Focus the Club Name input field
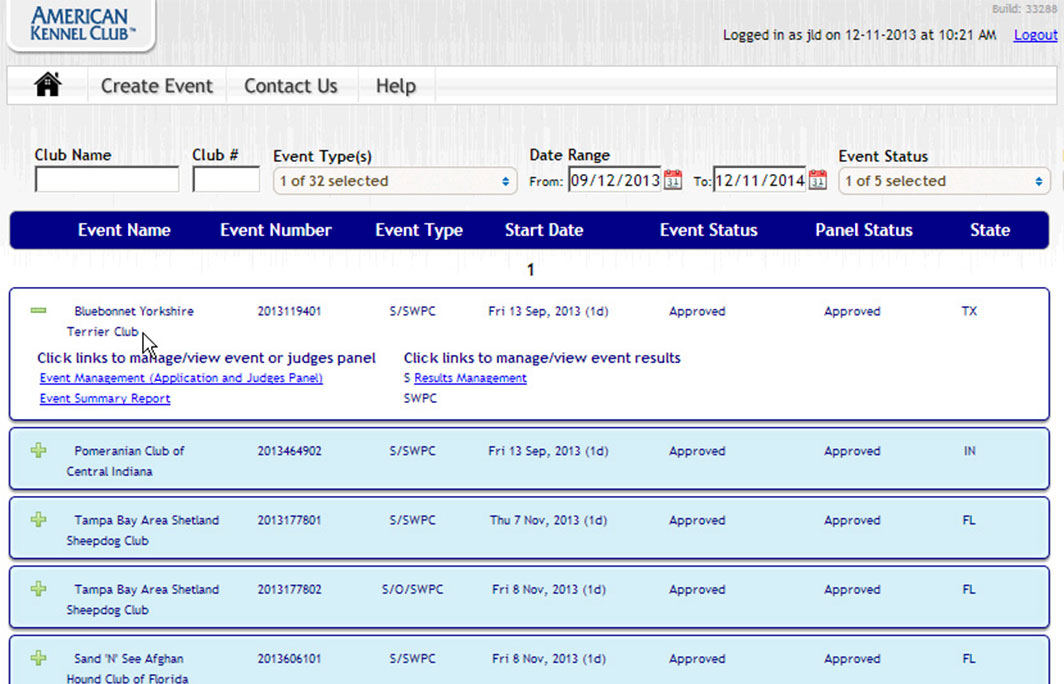The image size is (1064, 684). click(107, 180)
